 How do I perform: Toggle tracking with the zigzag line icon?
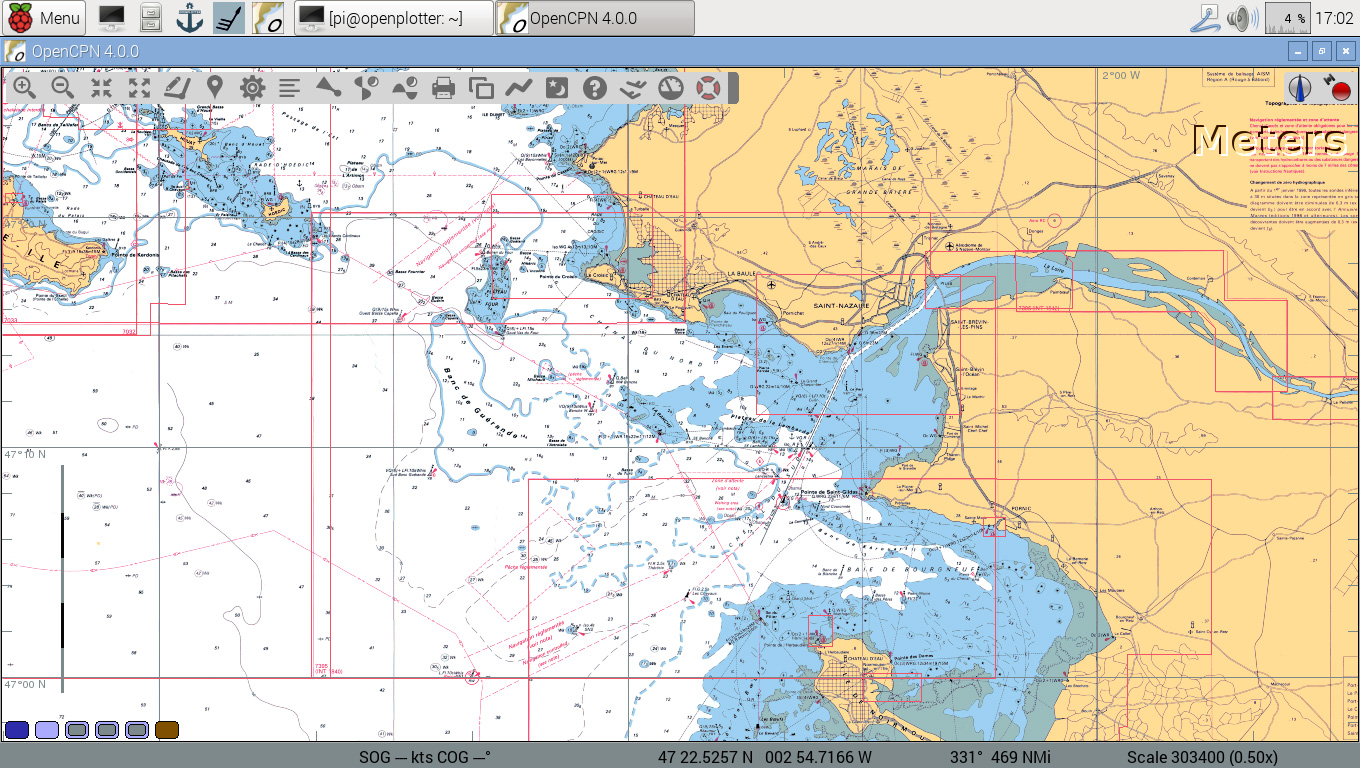pyautogui.click(x=518, y=88)
